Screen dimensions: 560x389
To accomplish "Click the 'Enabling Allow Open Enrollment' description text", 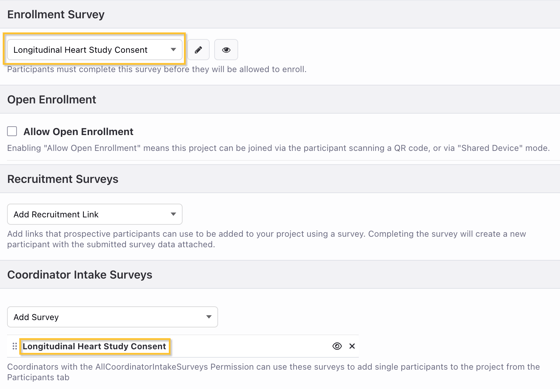I will [278, 148].
